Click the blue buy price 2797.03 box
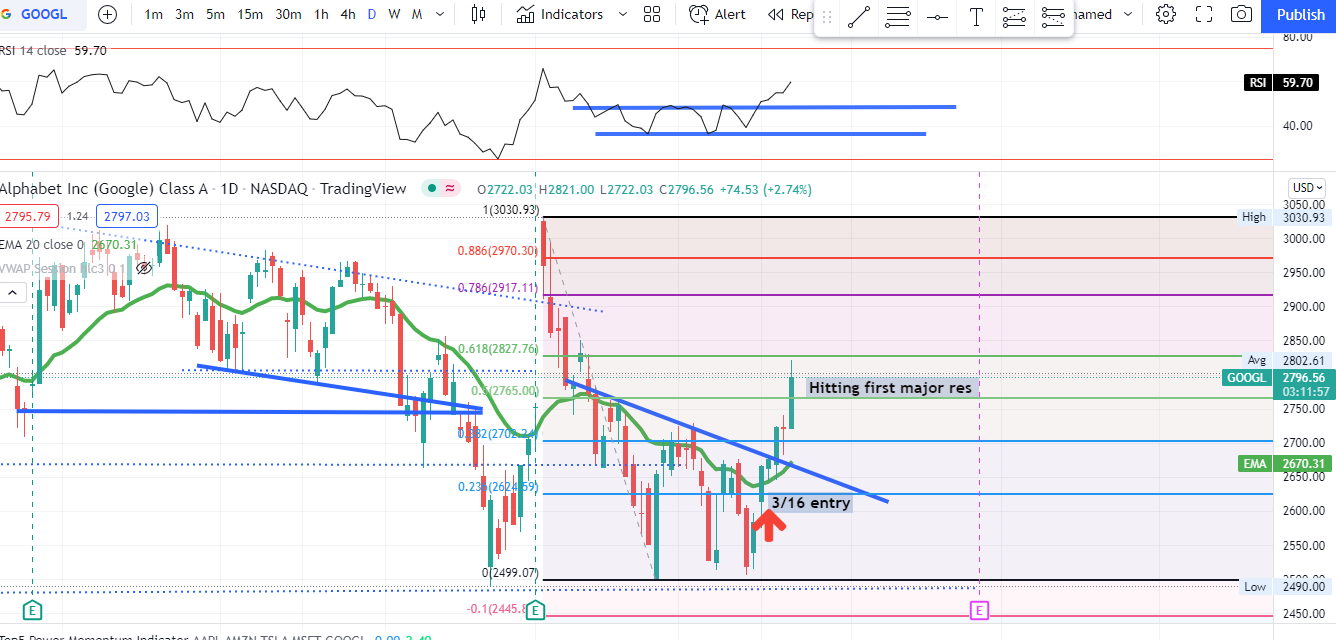The width and height of the screenshot is (1336, 640). click(x=126, y=216)
